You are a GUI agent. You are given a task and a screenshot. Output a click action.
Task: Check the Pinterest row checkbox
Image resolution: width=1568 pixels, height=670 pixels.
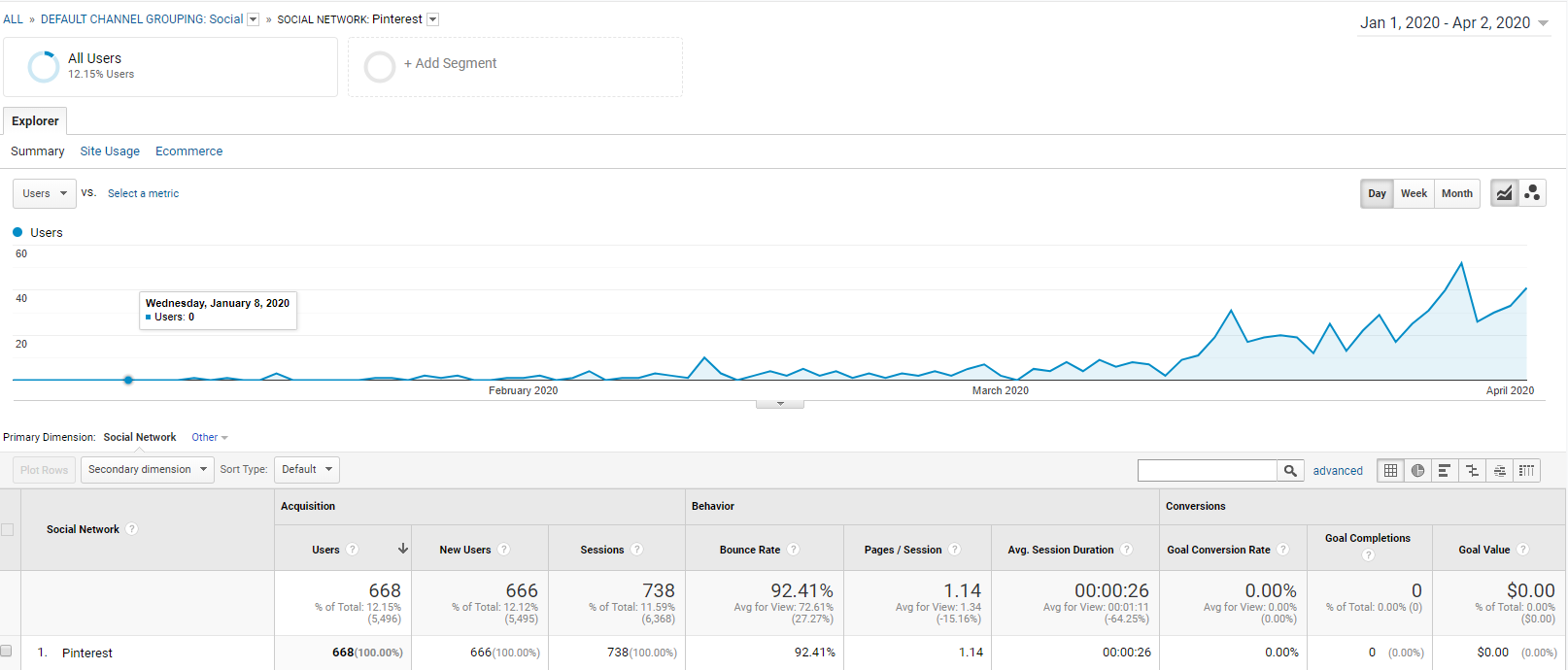(x=6, y=651)
